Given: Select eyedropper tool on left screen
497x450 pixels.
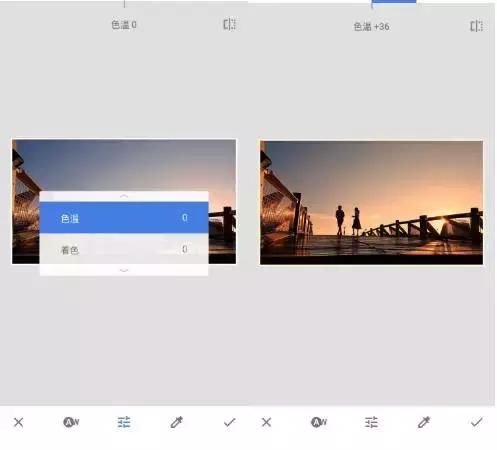Looking at the screenshot, I should point(176,422).
